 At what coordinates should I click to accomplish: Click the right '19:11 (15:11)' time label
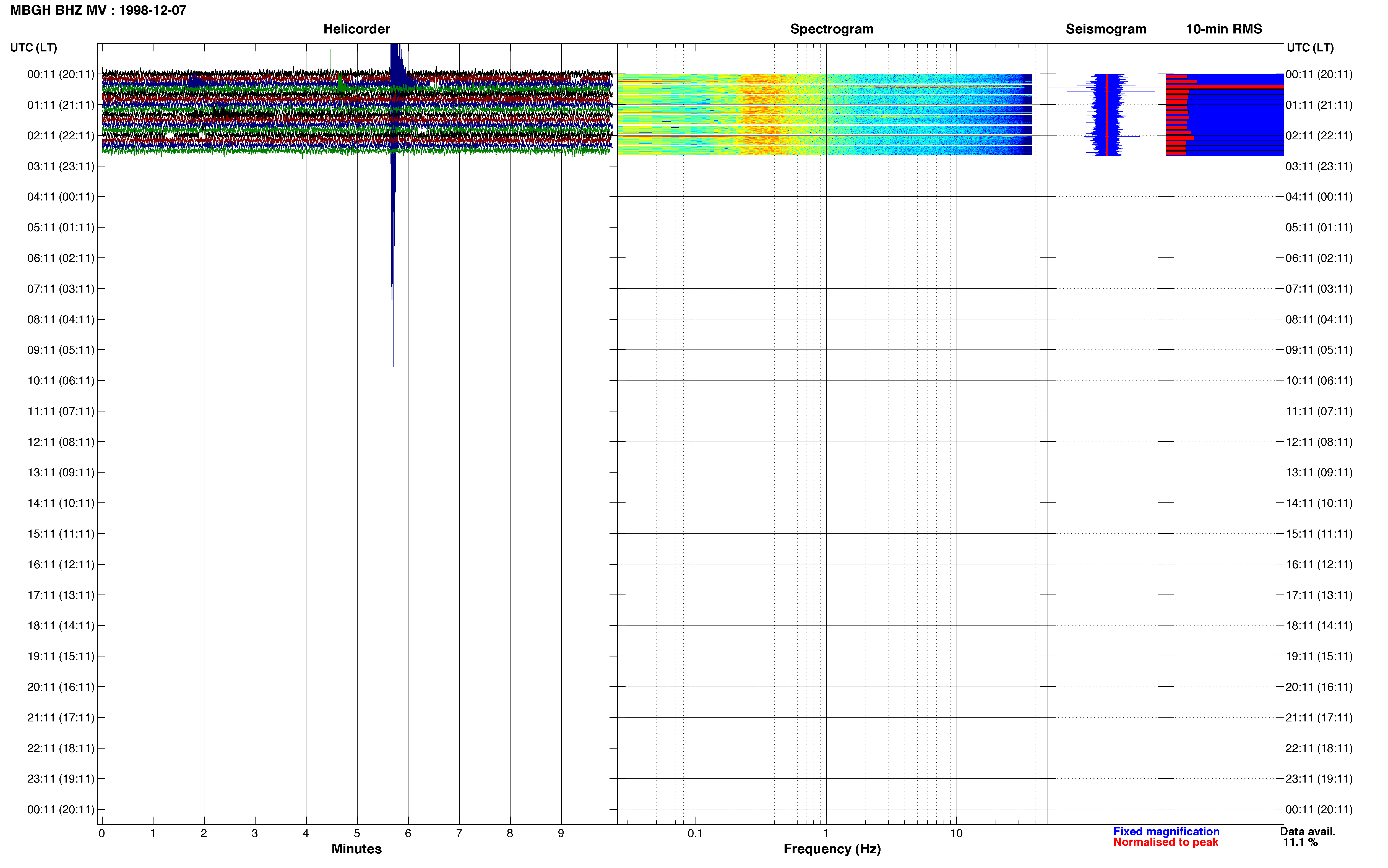point(1319,656)
